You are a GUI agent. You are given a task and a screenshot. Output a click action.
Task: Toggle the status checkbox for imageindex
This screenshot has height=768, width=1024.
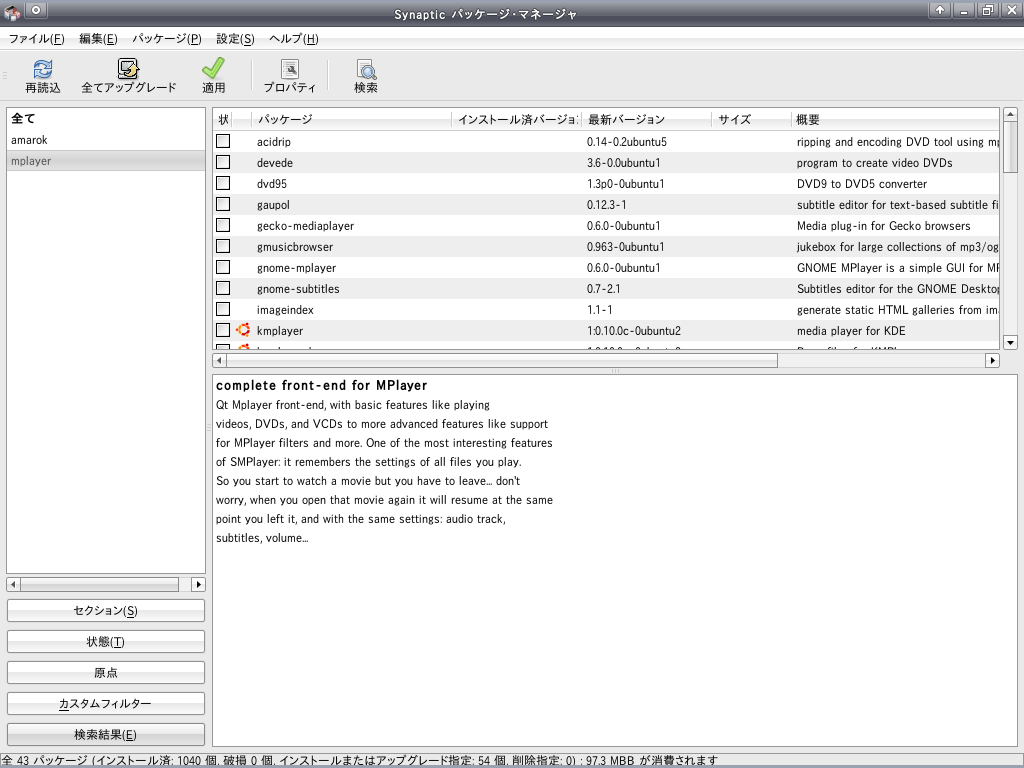click(x=223, y=309)
